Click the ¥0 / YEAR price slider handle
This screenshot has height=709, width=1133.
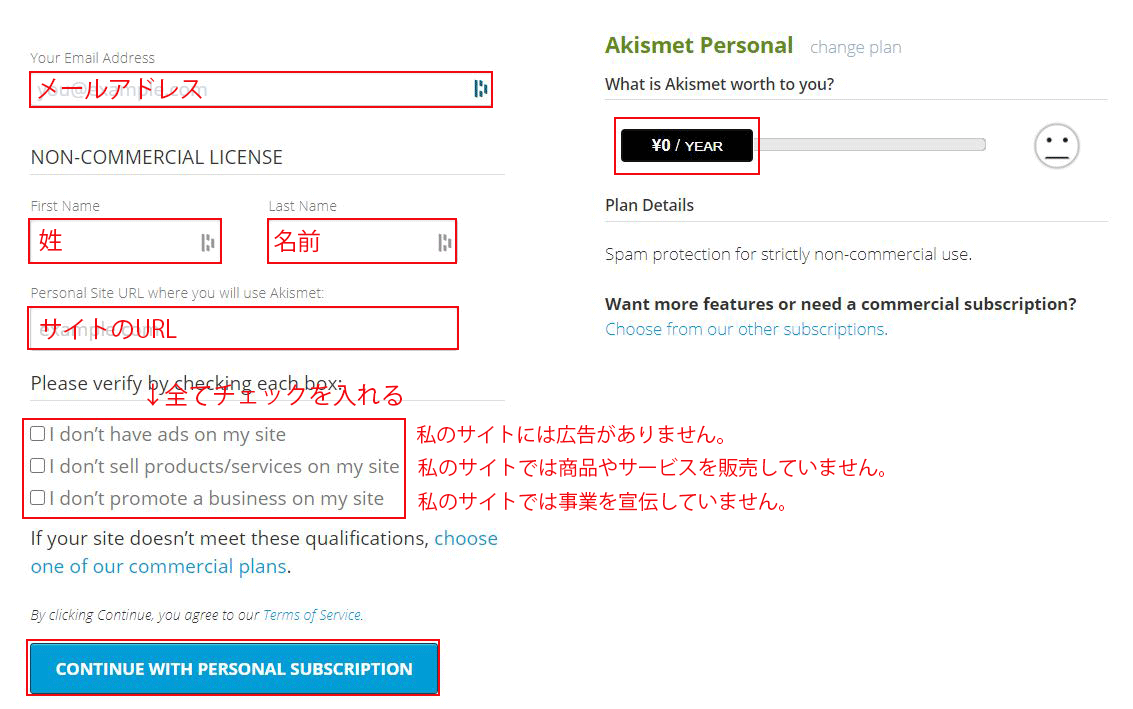tap(686, 146)
